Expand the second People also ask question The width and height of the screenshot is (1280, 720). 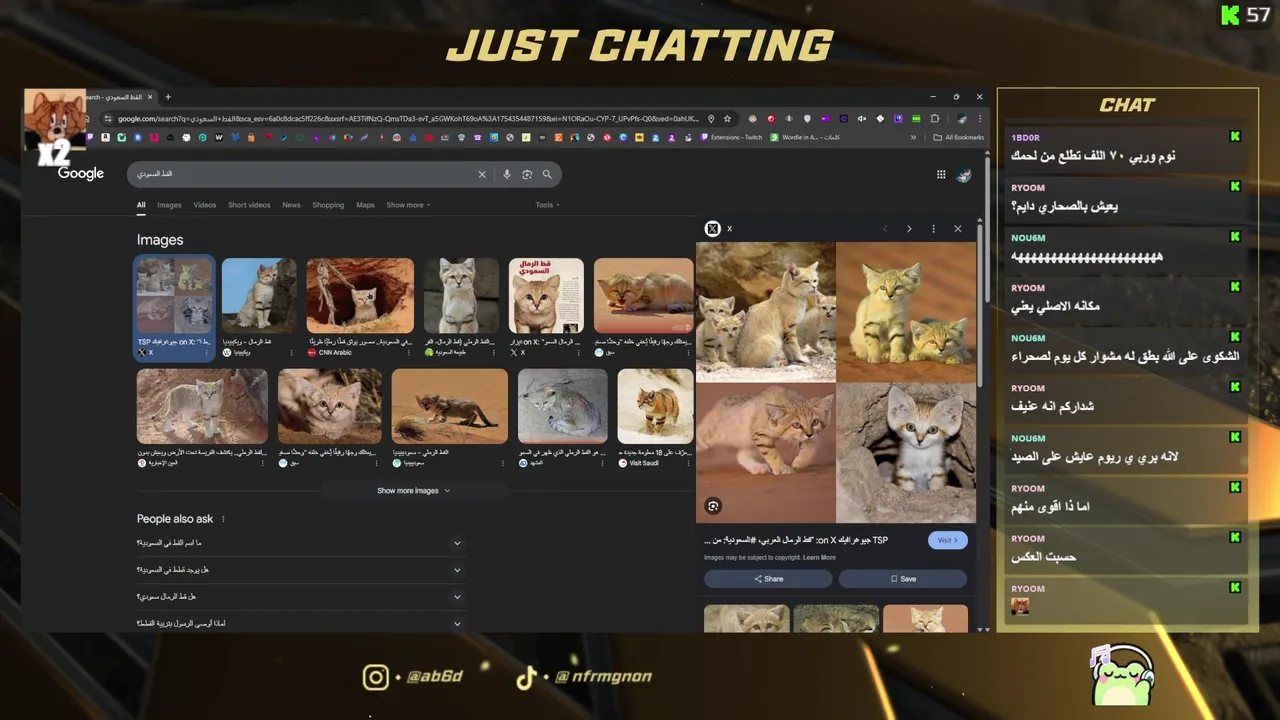pyautogui.click(x=299, y=570)
